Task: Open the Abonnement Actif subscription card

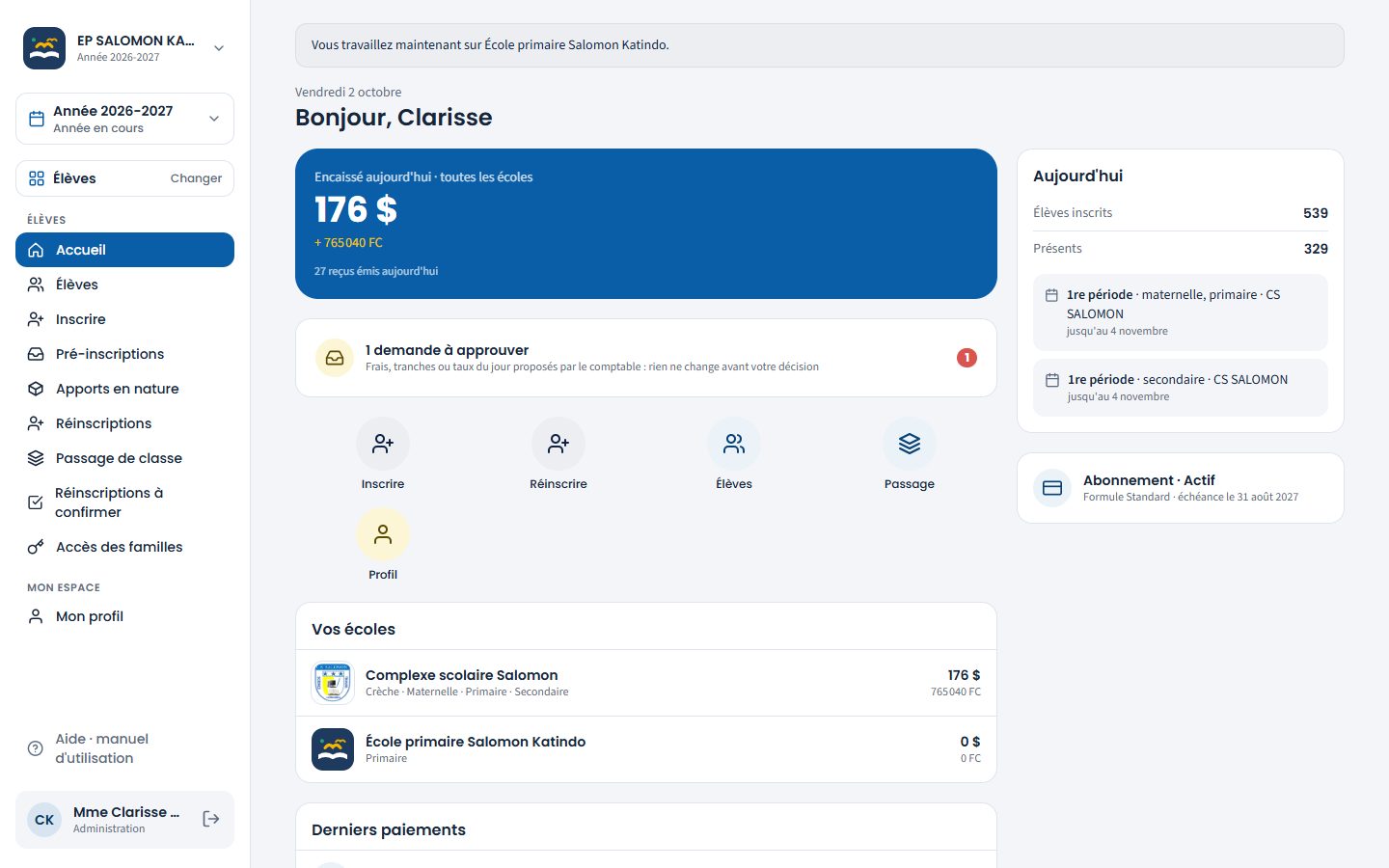Action: [x=1181, y=488]
